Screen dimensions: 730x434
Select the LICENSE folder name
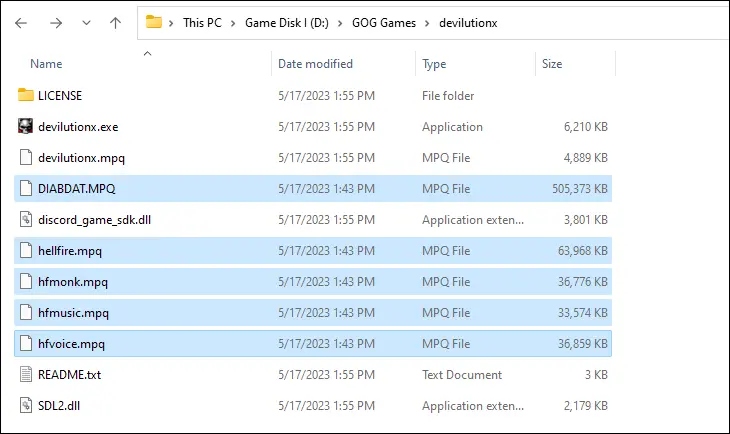(60, 95)
